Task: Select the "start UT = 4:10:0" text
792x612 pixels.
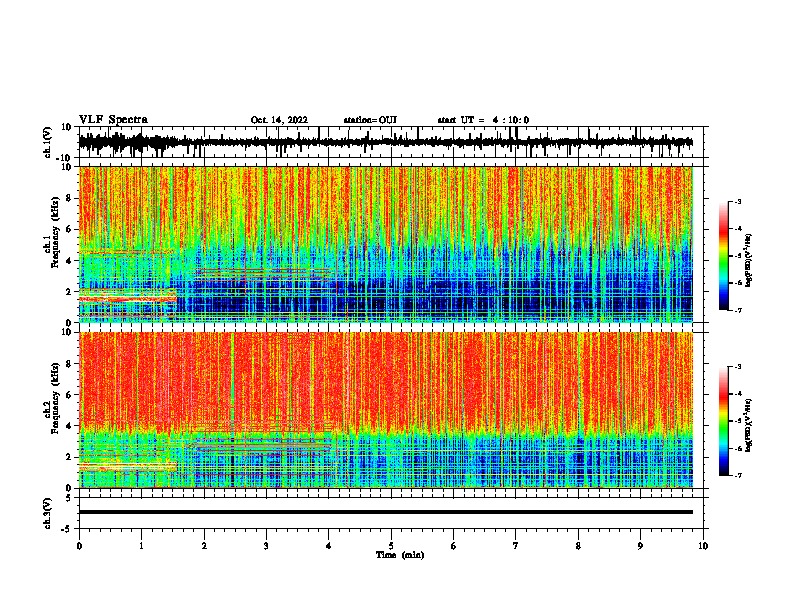Action: tap(483, 120)
